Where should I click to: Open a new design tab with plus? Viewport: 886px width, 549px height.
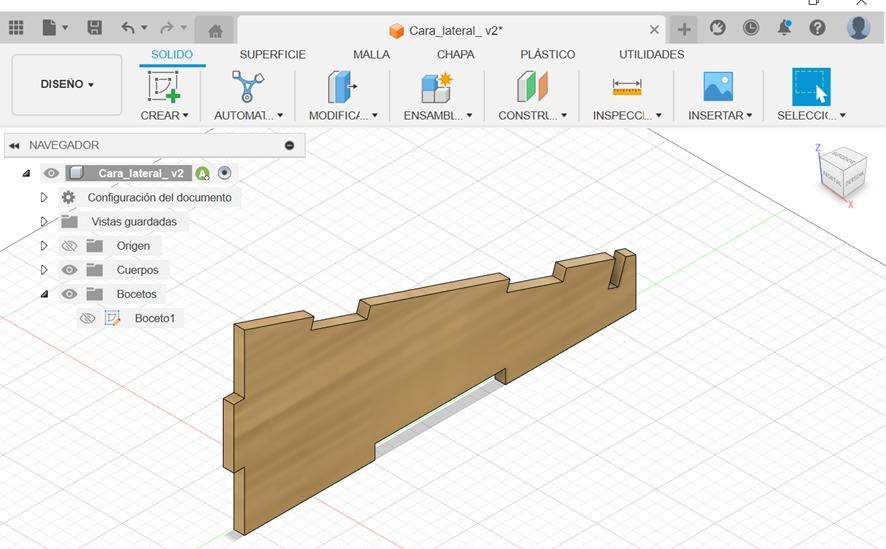click(x=684, y=29)
